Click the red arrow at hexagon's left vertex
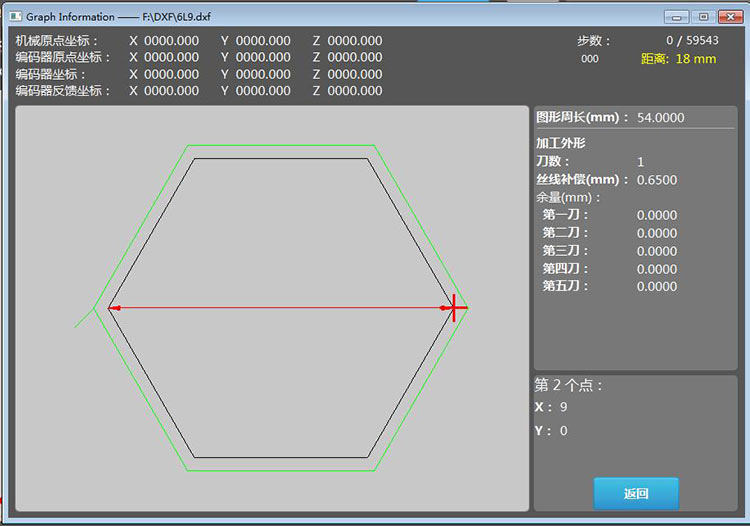This screenshot has height=526, width=750. coord(114,308)
